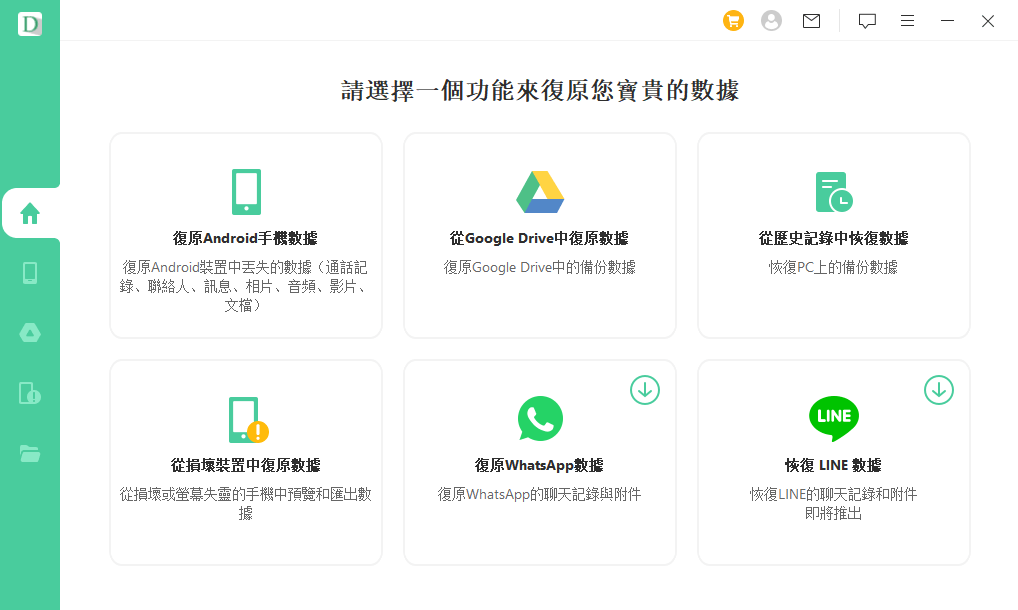Open the folder history icon in sidebar
This screenshot has height=610, width=1018.
tap(30, 453)
